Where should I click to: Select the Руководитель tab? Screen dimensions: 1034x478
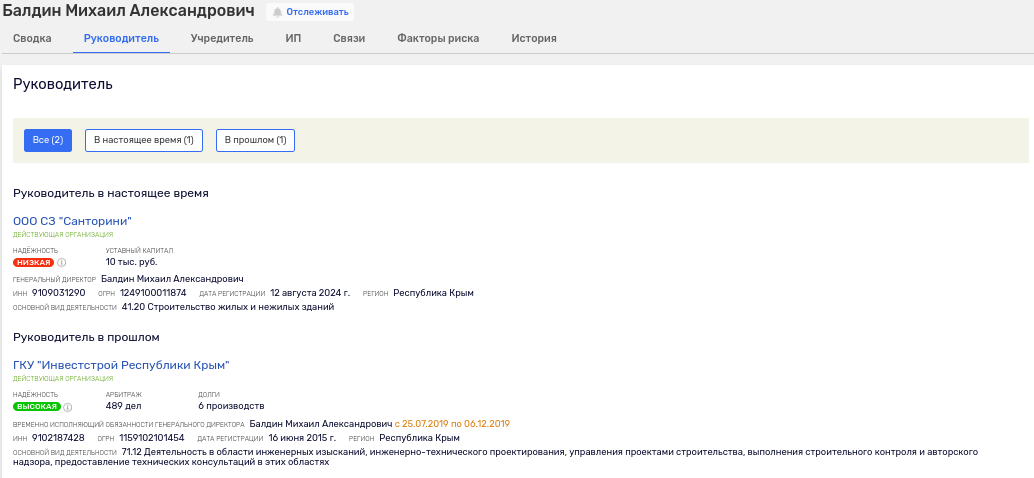(121, 38)
